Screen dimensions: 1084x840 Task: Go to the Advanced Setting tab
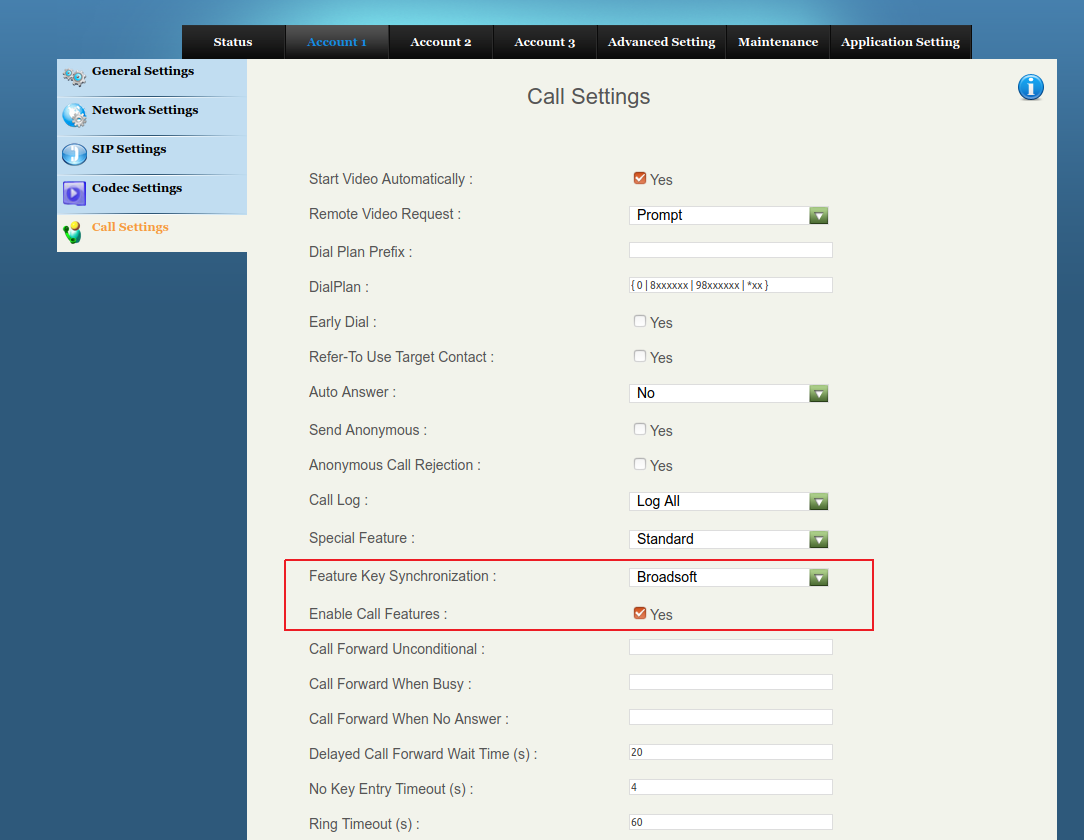tap(661, 42)
